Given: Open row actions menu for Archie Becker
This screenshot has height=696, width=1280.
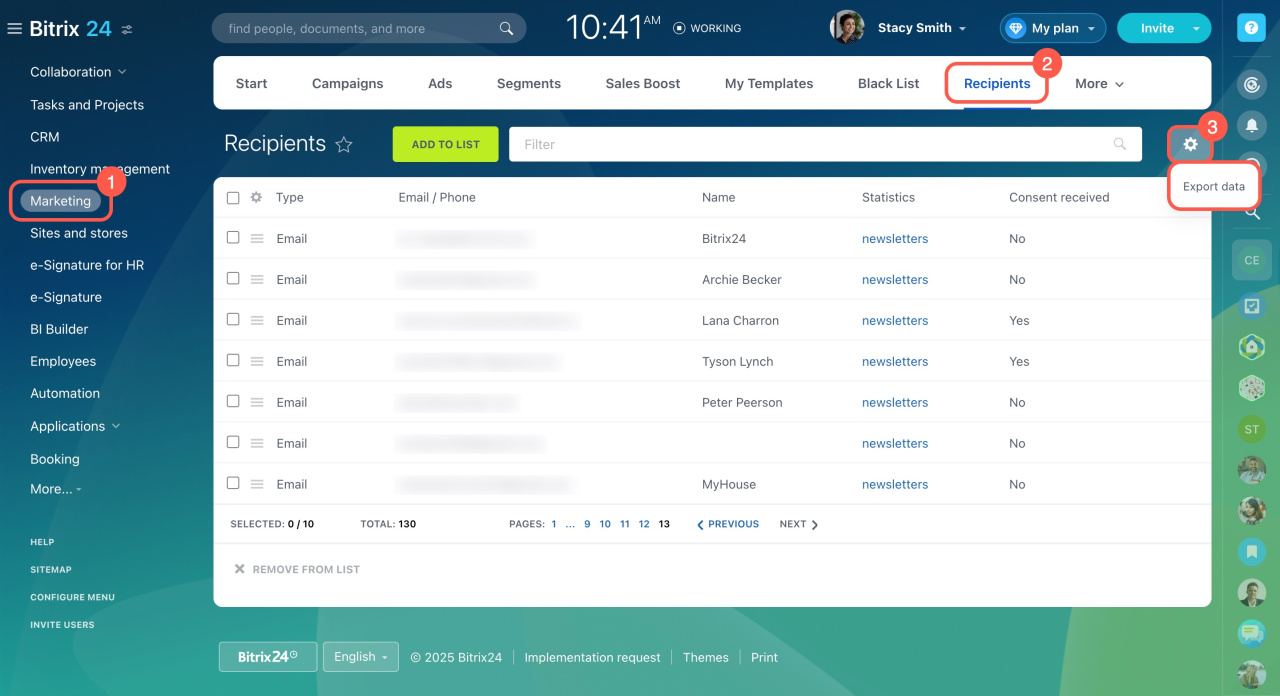Looking at the screenshot, I should (x=257, y=280).
